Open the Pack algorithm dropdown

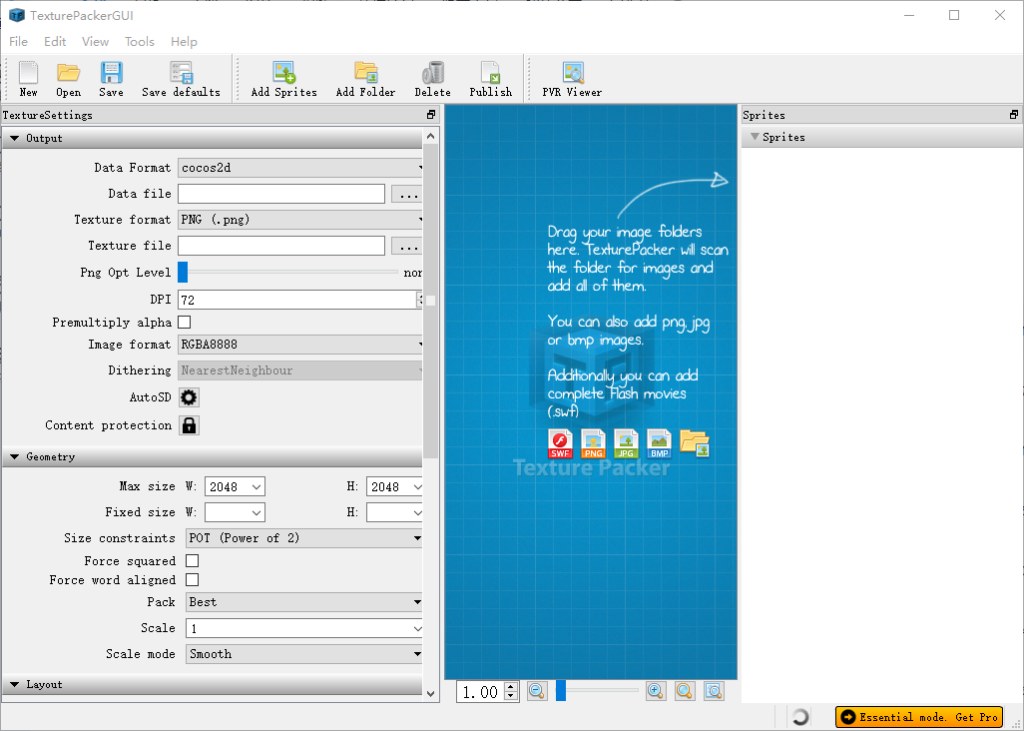pyautogui.click(x=304, y=602)
